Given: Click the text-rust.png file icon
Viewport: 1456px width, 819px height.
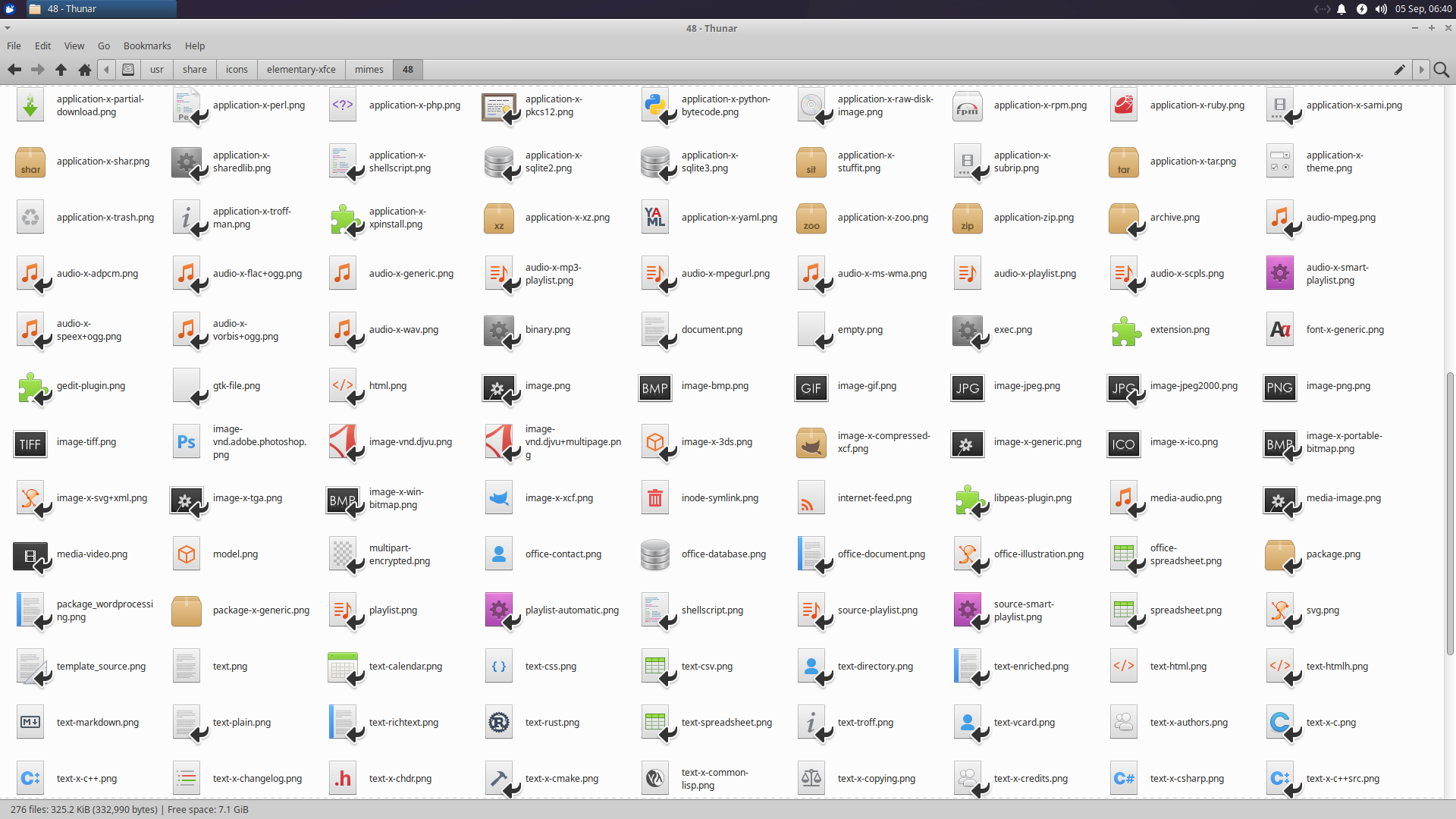Looking at the screenshot, I should pyautogui.click(x=498, y=722).
